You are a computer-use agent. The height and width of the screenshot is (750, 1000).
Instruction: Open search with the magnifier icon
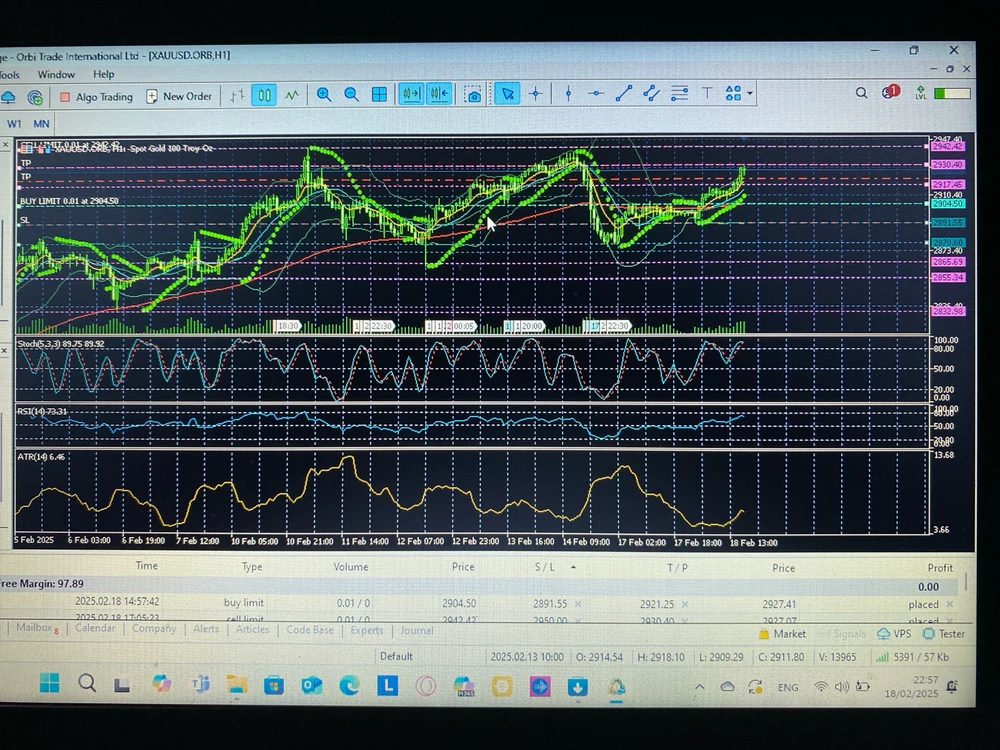[861, 93]
